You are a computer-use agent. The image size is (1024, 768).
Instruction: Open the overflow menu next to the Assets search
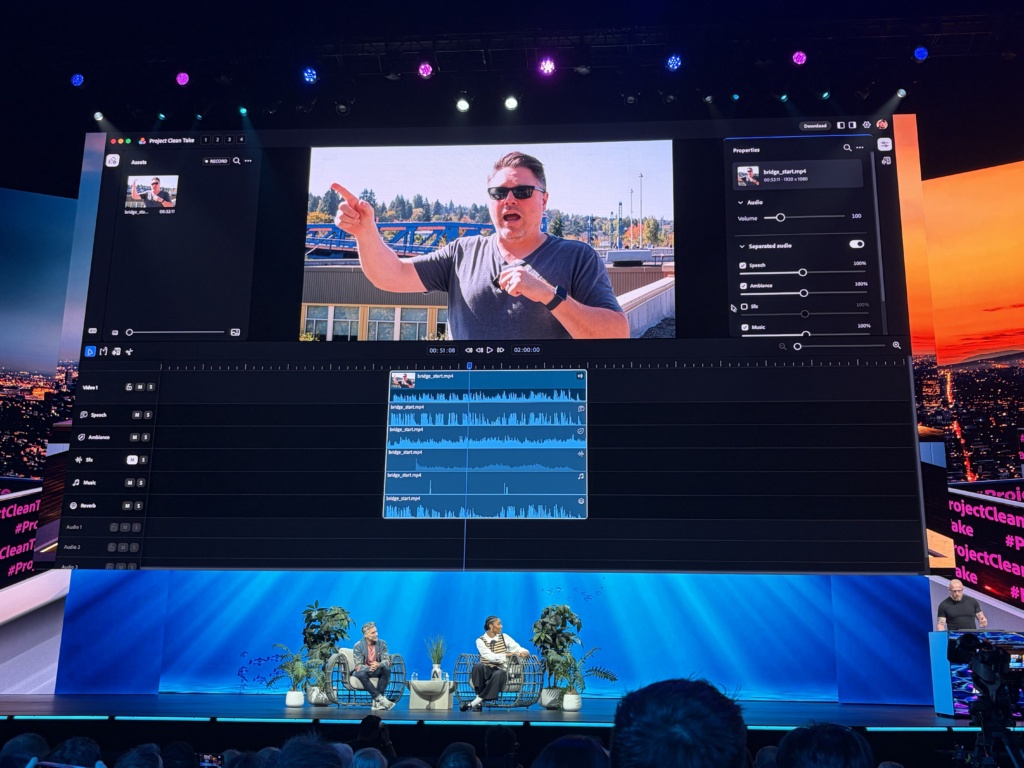[248, 161]
